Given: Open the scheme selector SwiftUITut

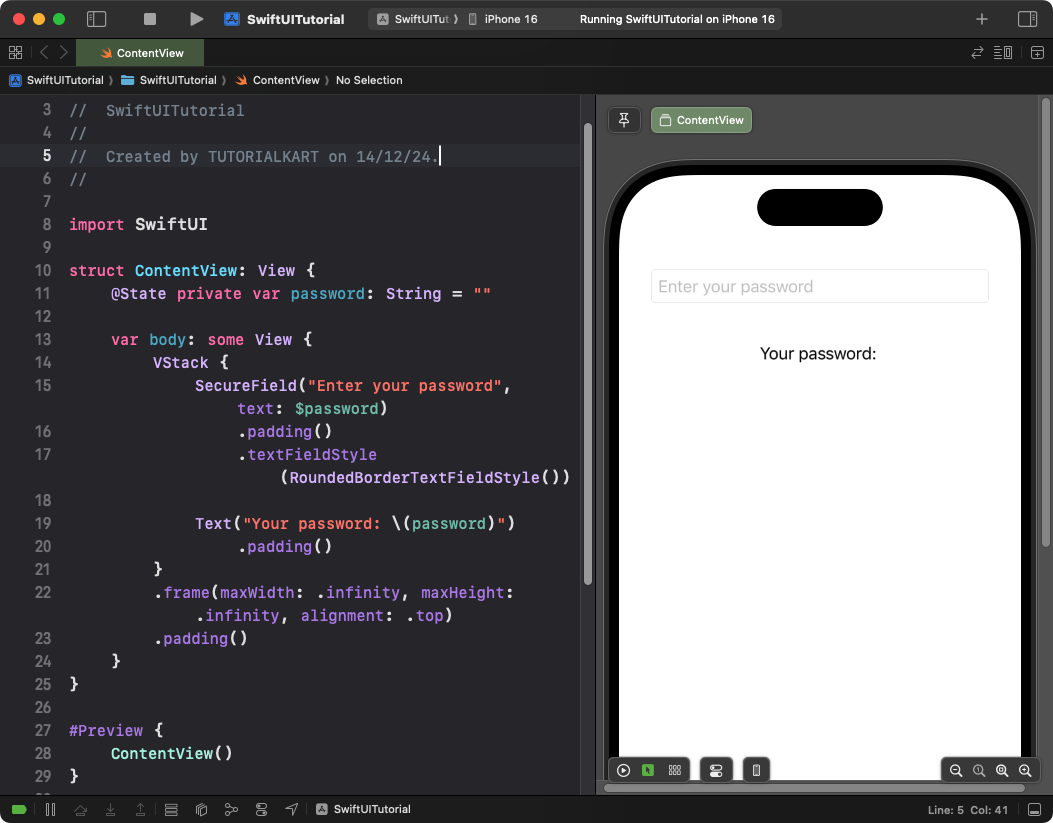Looking at the screenshot, I should click(x=416, y=19).
